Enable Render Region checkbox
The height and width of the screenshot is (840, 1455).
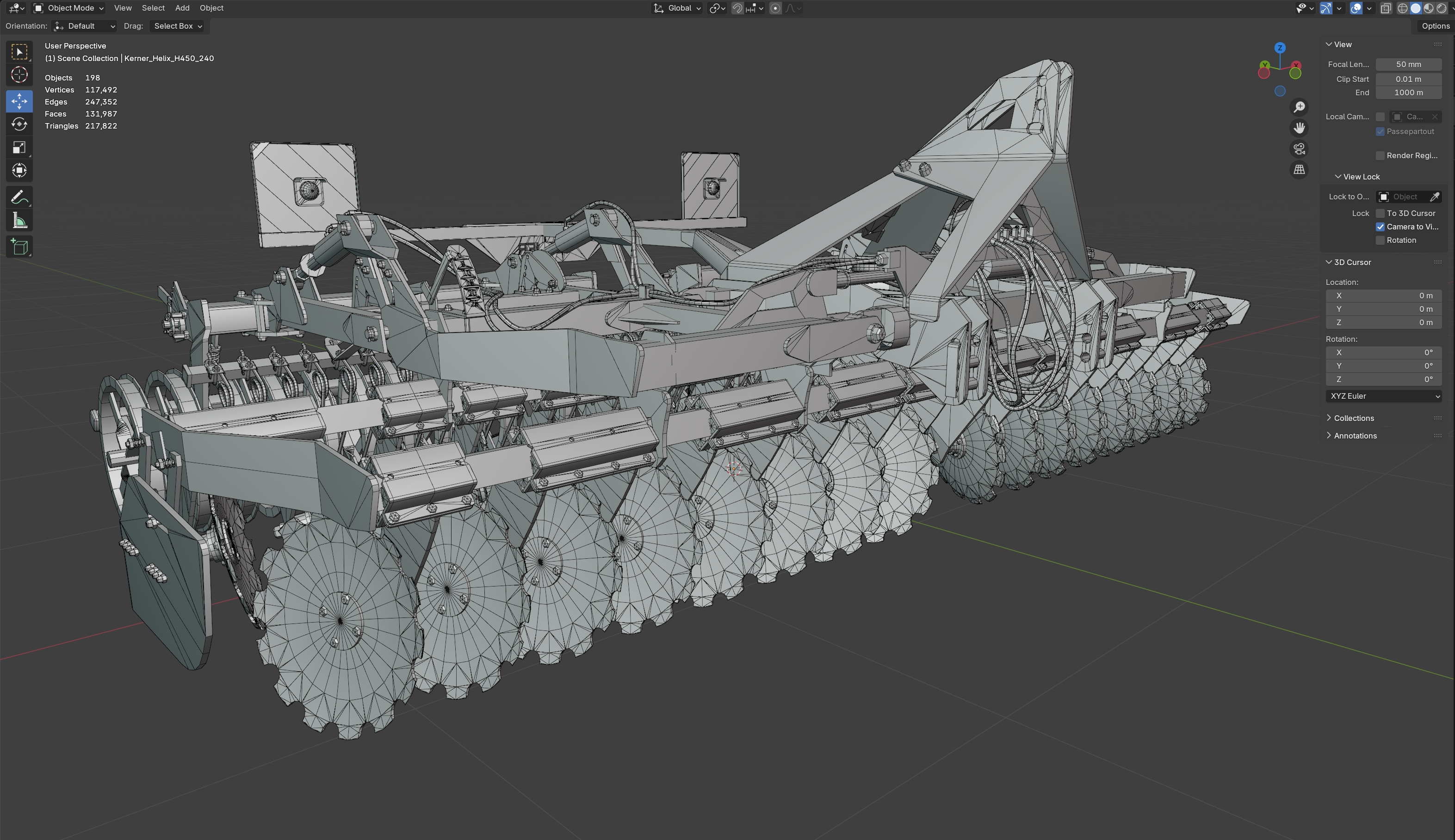1380,156
